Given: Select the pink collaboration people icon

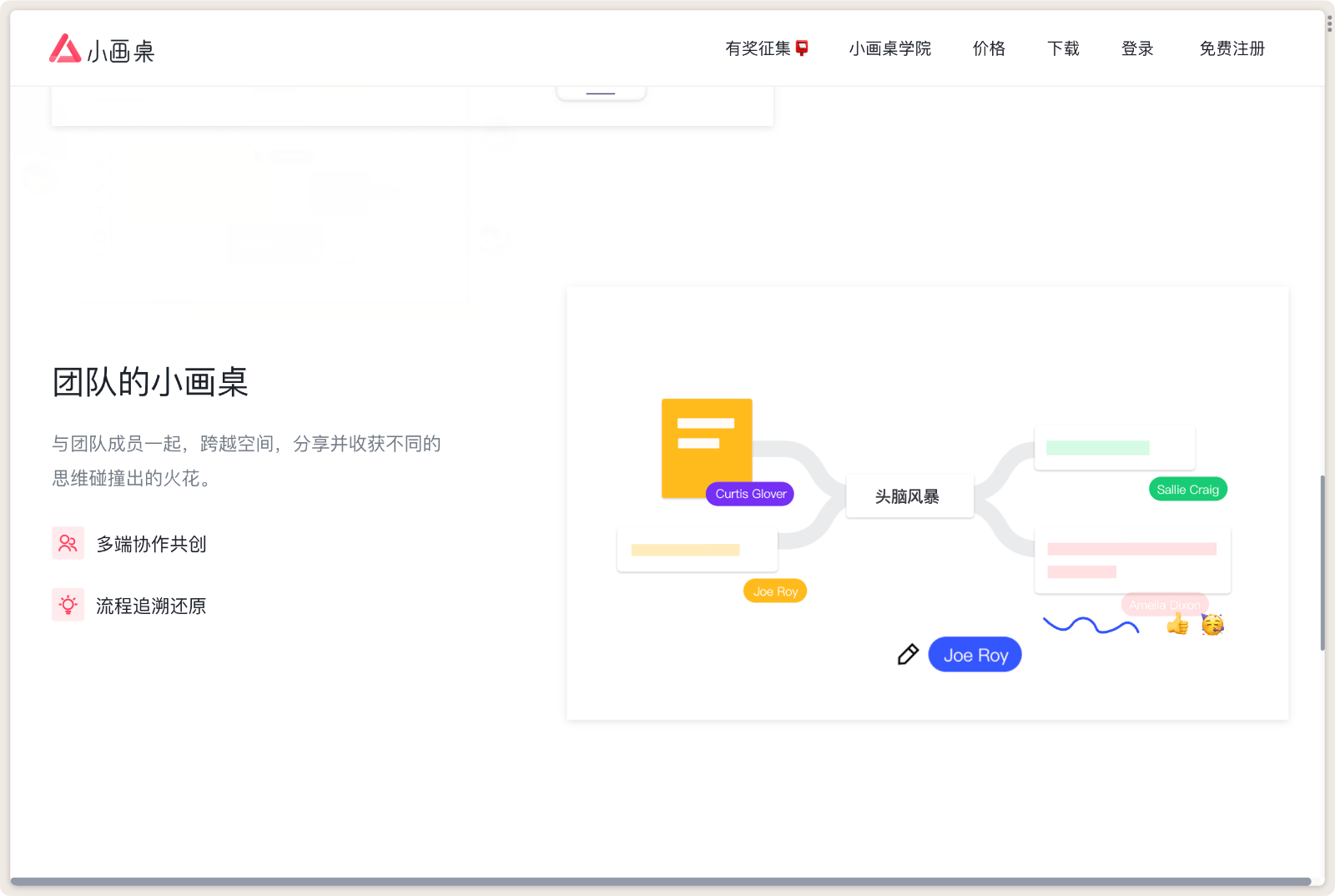Looking at the screenshot, I should [68, 543].
